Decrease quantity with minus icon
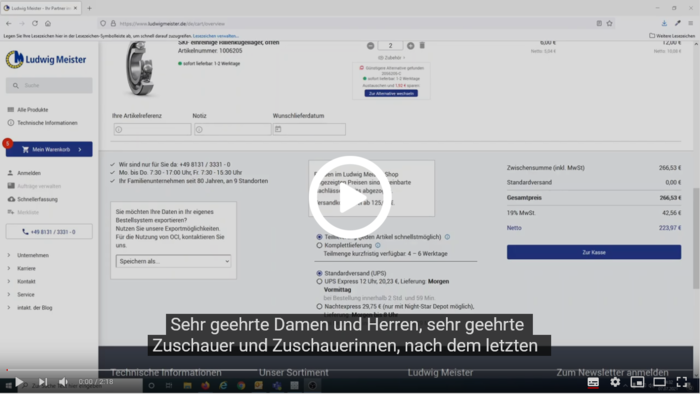This screenshot has width=700, height=394. coord(371,46)
